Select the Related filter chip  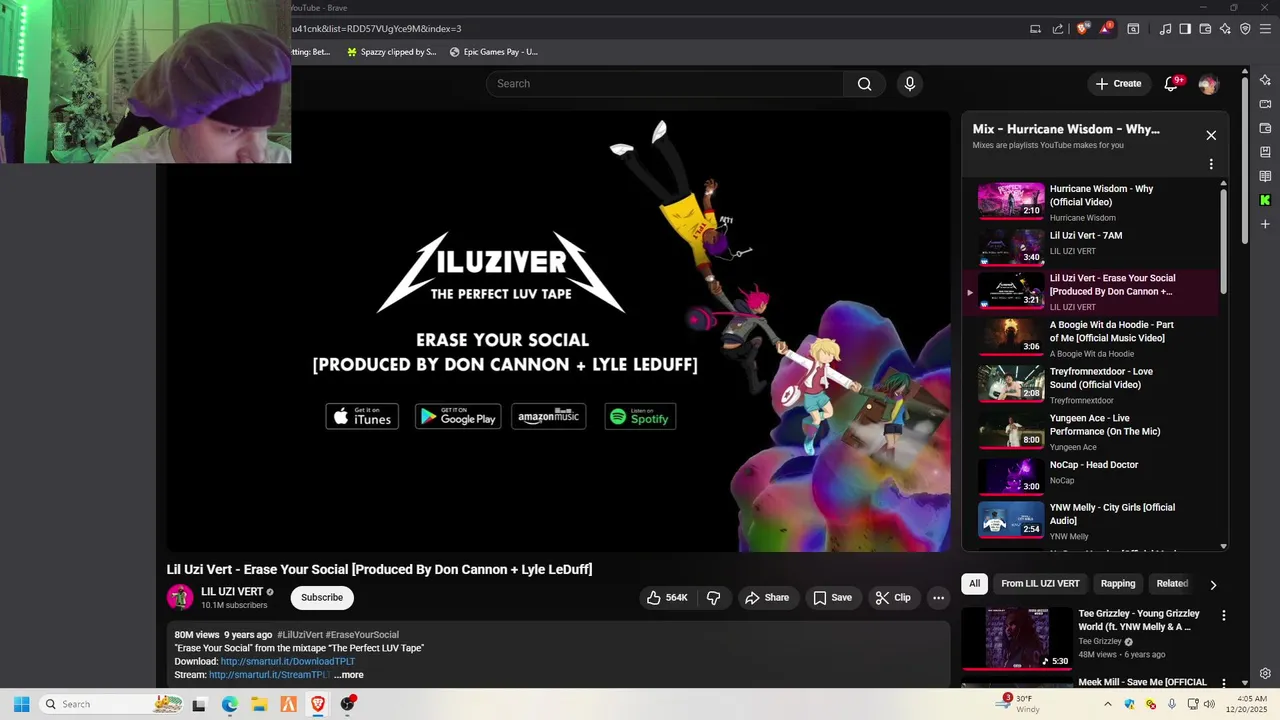pos(1172,584)
